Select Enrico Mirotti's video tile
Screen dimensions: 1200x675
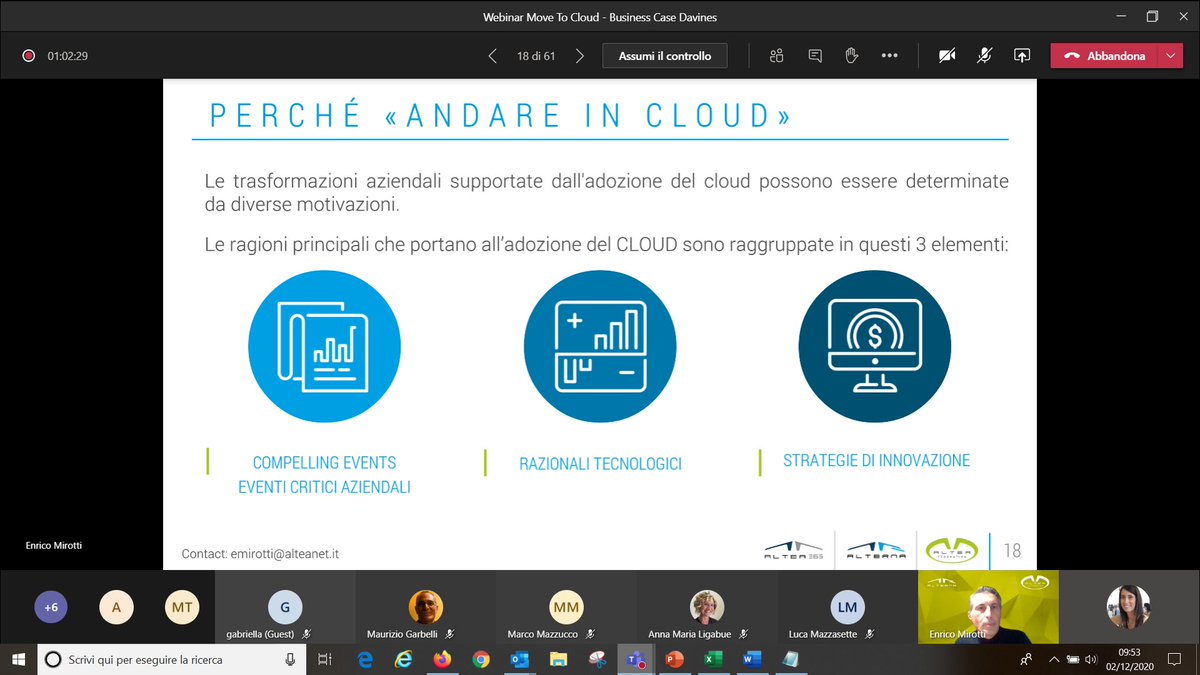987,607
